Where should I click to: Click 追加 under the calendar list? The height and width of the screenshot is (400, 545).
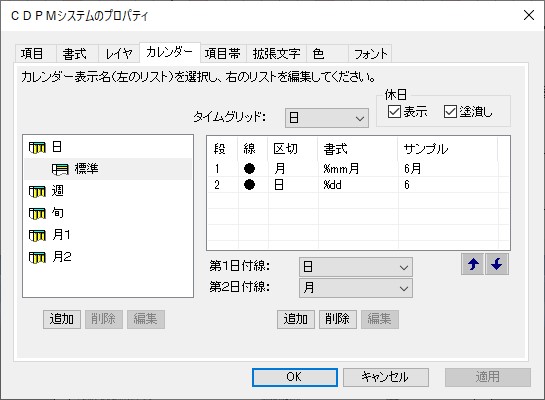62,319
